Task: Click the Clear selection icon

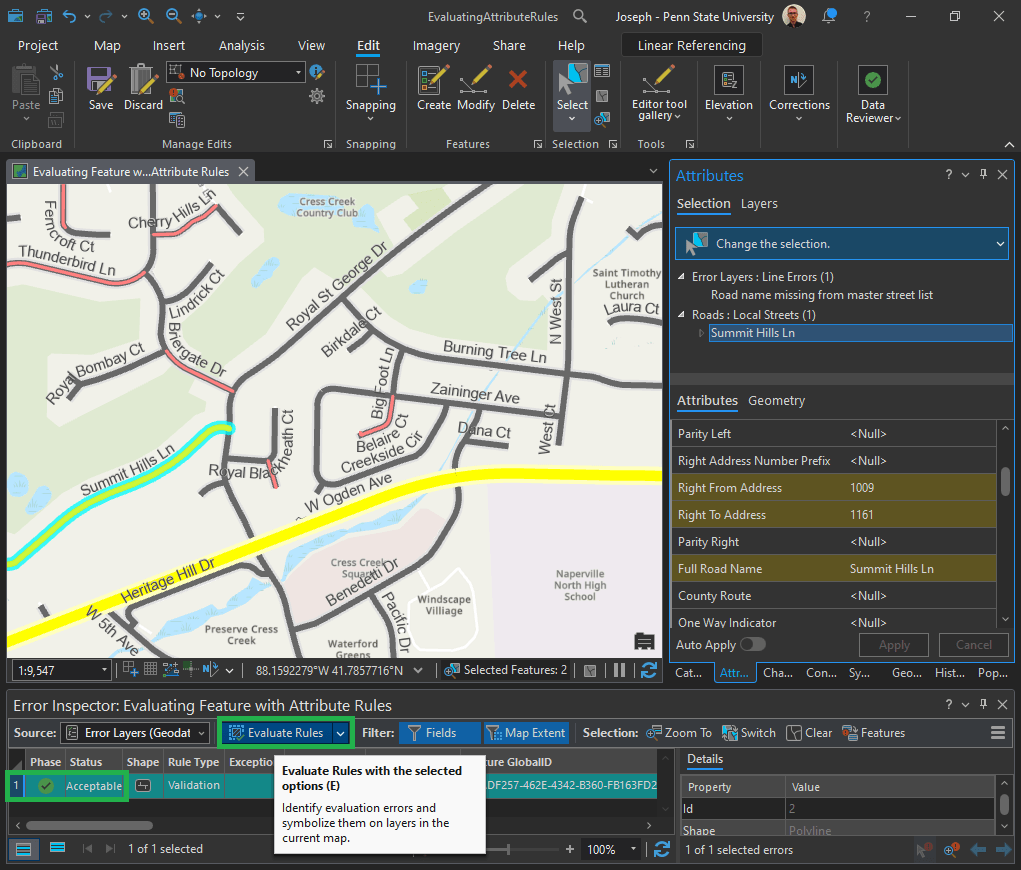Action: [809, 733]
